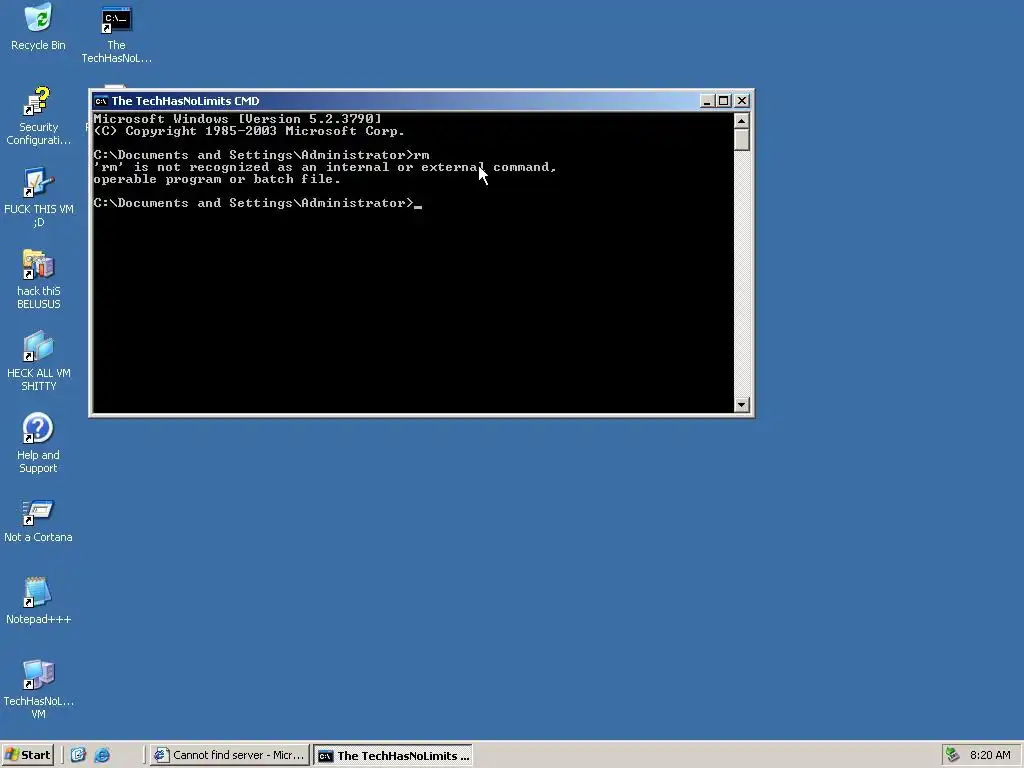Select The TechHasNoL... CMD desktop shortcut
This screenshot has height=768, width=1024.
(x=116, y=34)
